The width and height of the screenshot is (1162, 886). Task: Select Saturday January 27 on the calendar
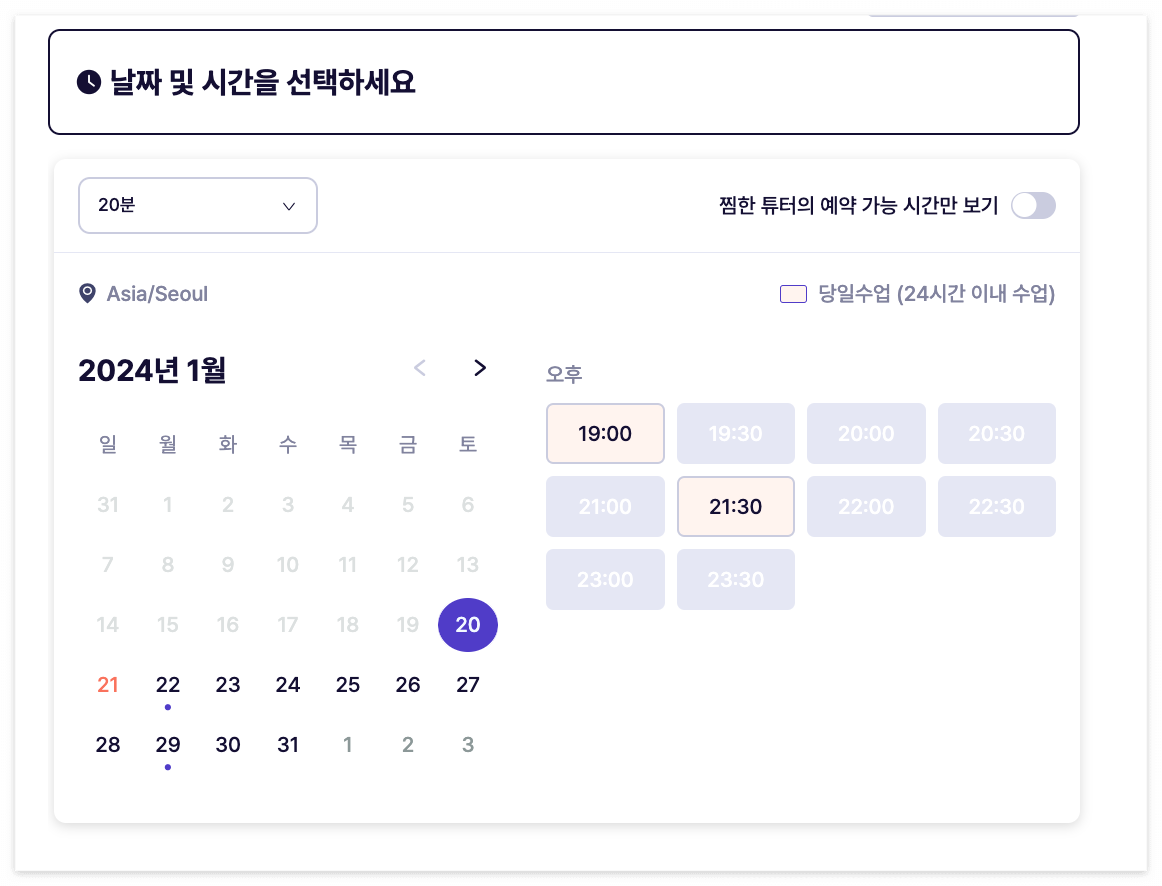click(468, 684)
